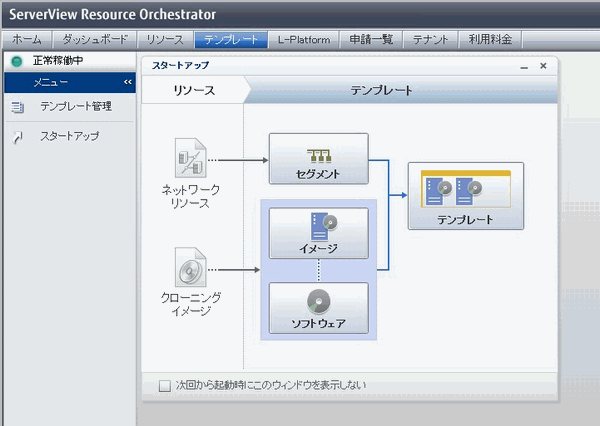Collapse the メニュー sidebar with the chevrons
Screen dimensions: 600x426
128,82
